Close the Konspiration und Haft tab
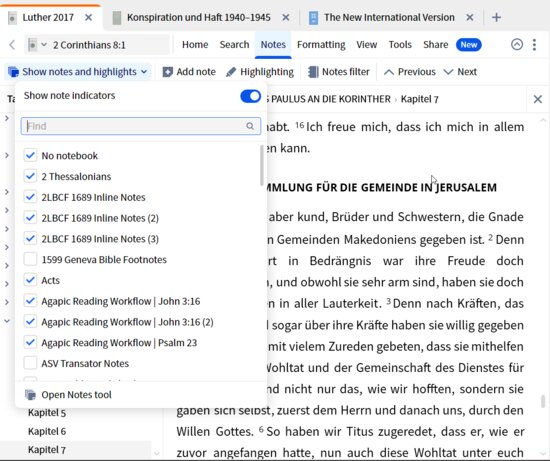Image resolution: width=550 pixels, height=461 pixels. (286, 17)
